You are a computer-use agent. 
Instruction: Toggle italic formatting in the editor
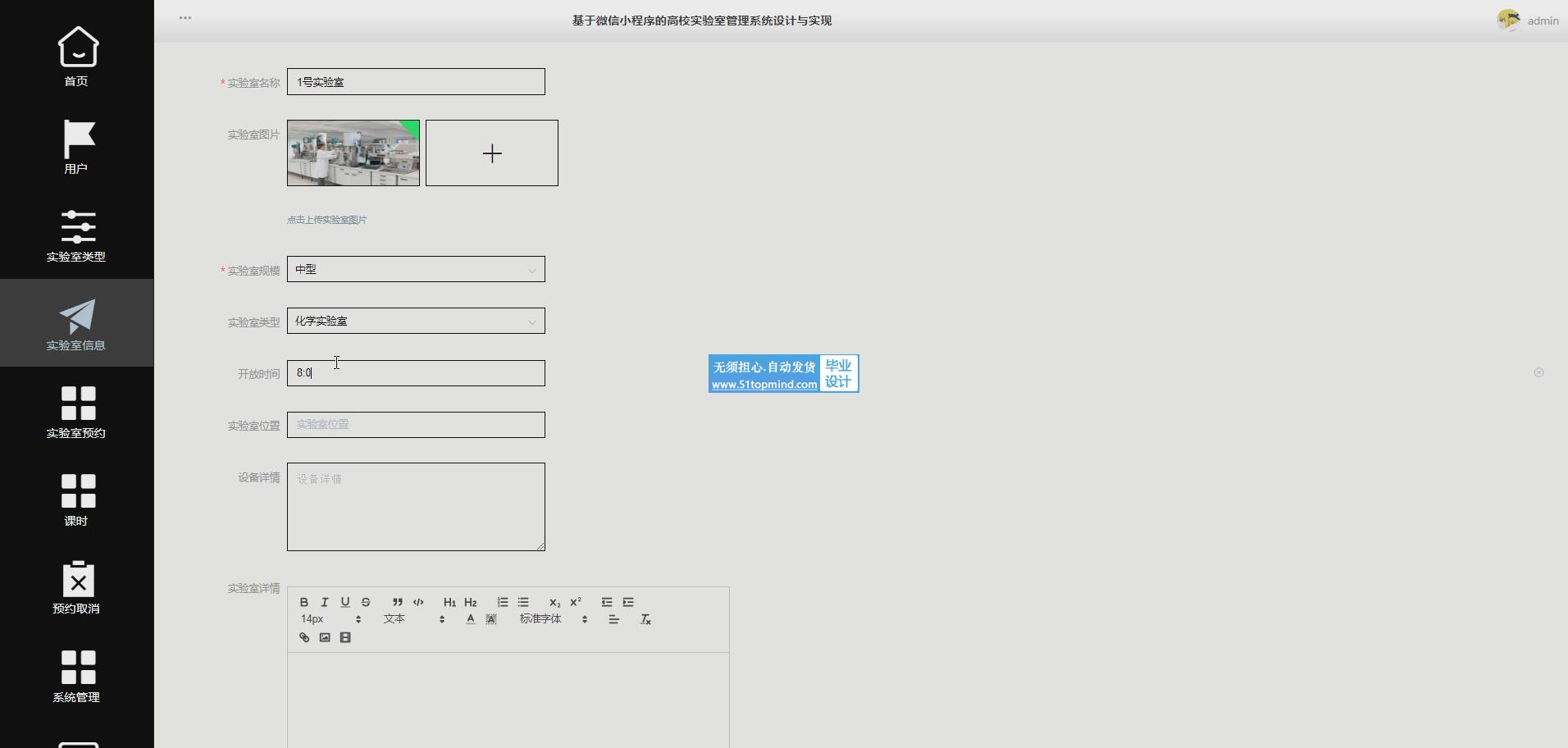tap(325, 602)
